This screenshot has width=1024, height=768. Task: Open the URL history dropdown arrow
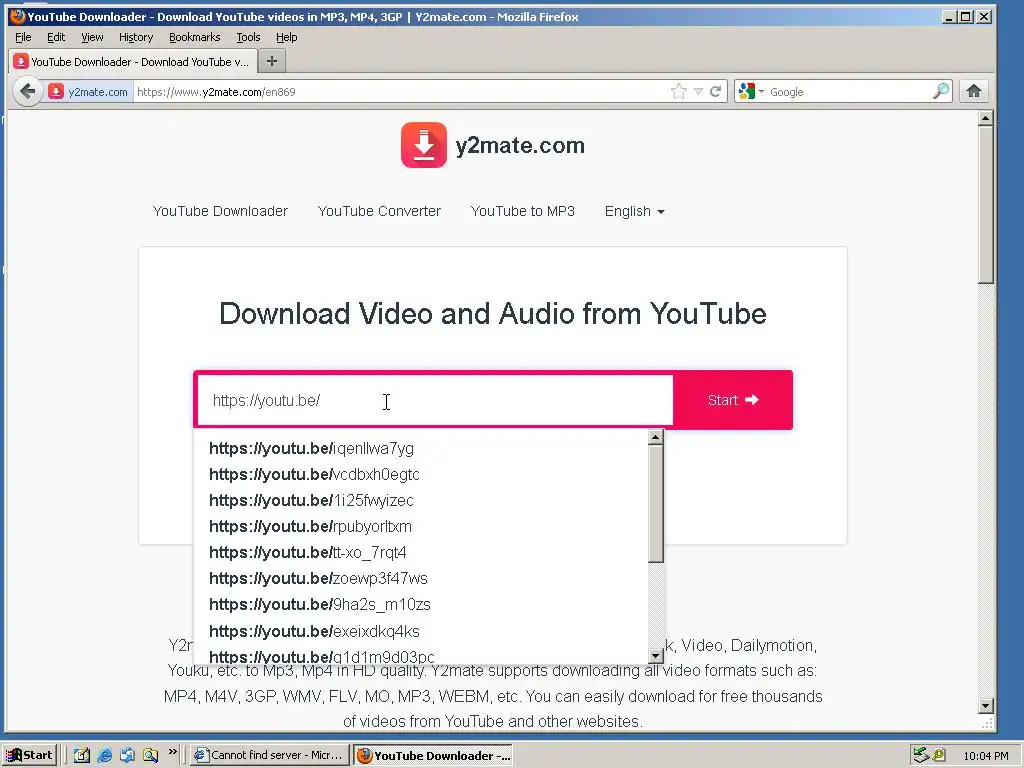[x=698, y=91]
